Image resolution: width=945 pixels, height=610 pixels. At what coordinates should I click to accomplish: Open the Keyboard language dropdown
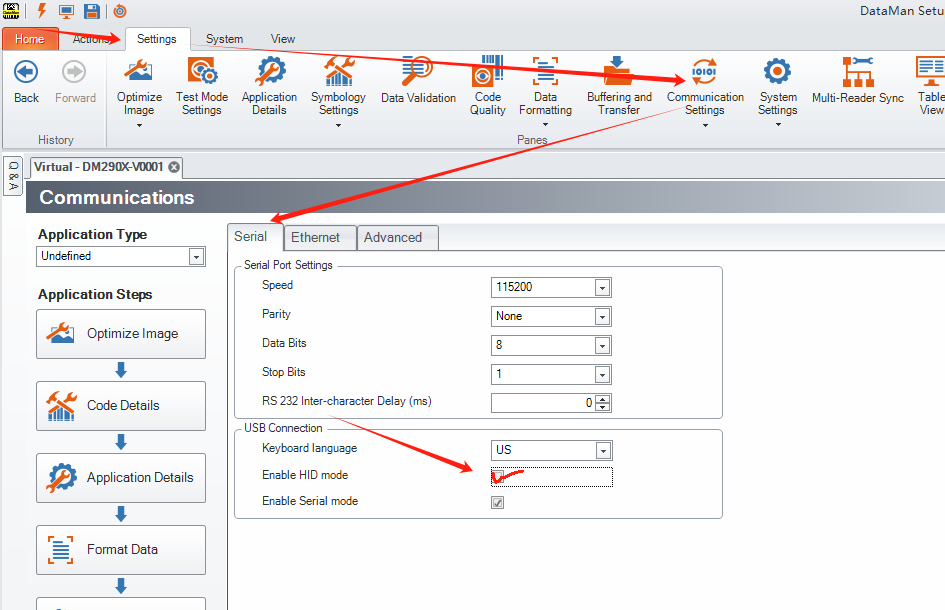603,450
